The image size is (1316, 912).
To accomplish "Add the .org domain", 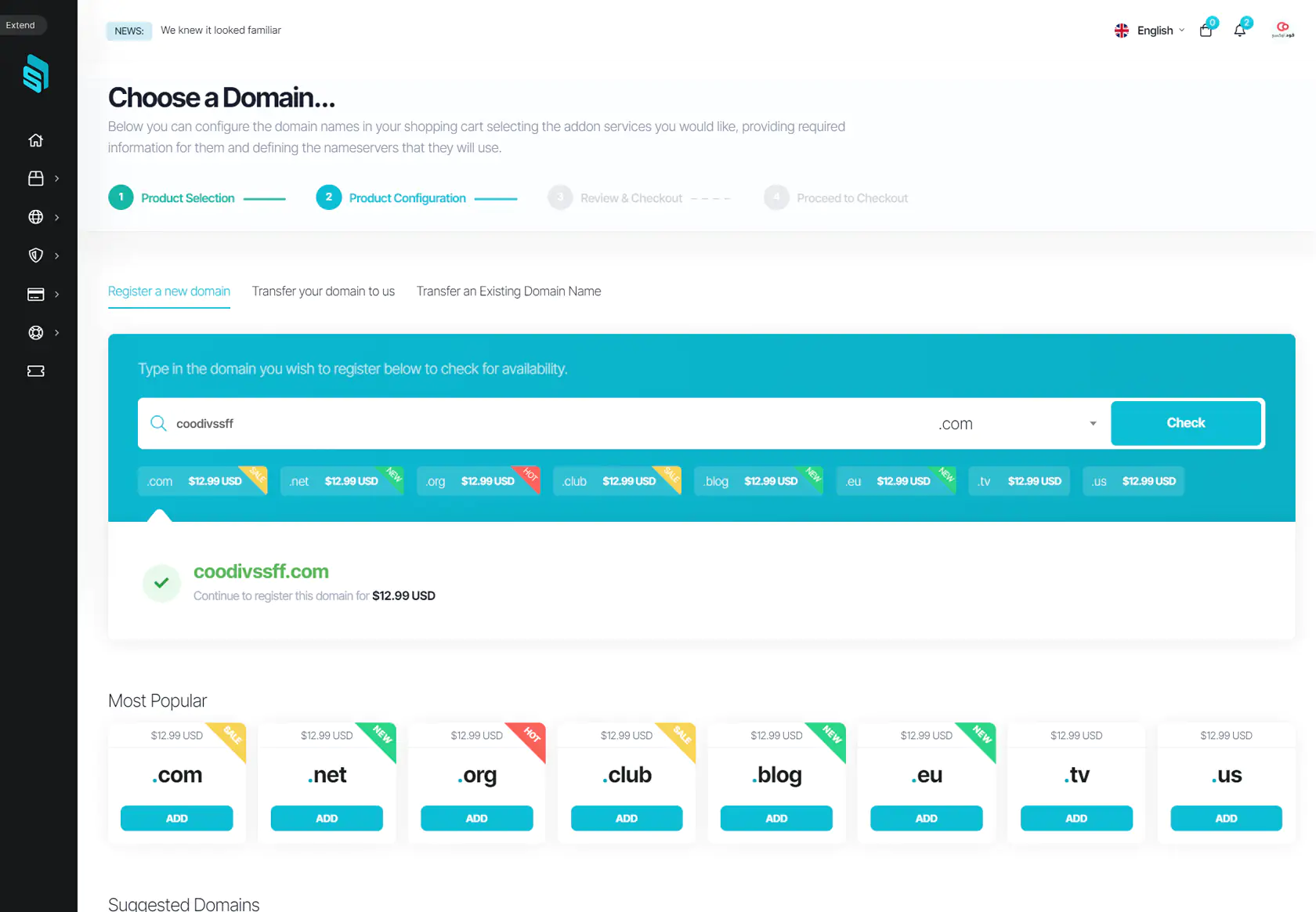I will 477,818.
